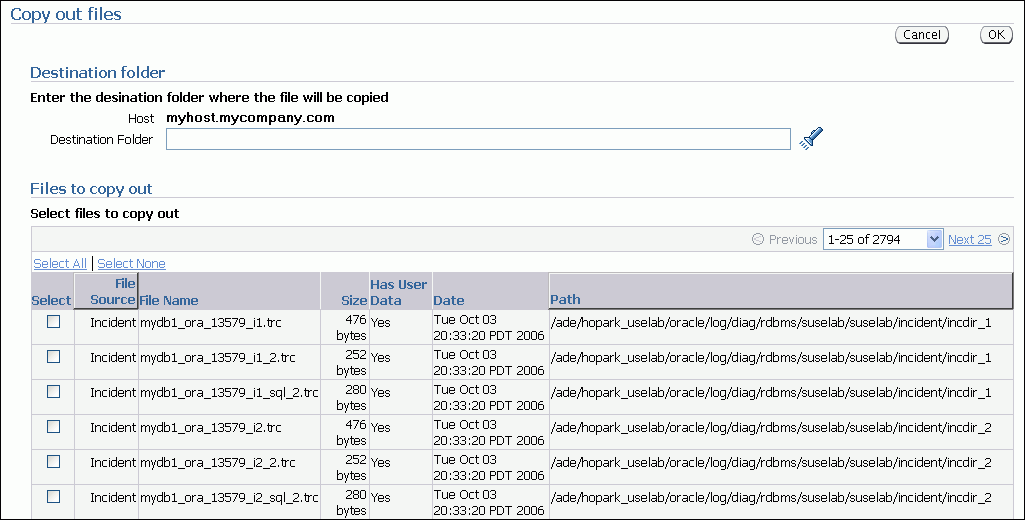Image resolution: width=1025 pixels, height=520 pixels.
Task: Check the box for mydb1_ora_13579_i2.trc
Action: click(54, 426)
